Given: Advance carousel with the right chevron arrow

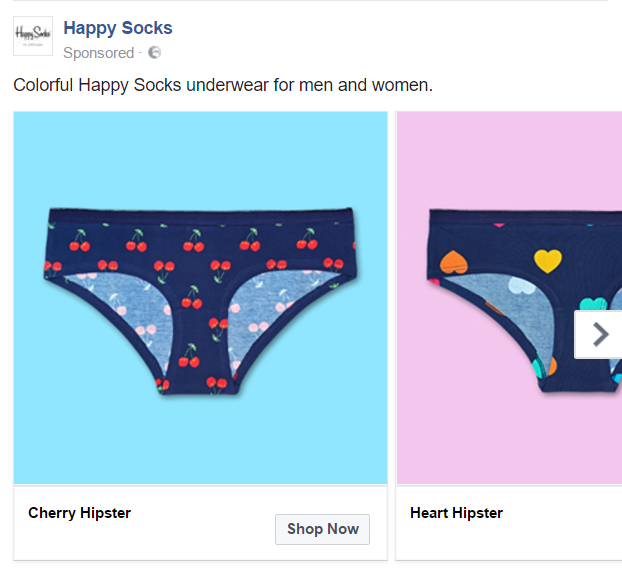Looking at the screenshot, I should pyautogui.click(x=598, y=335).
